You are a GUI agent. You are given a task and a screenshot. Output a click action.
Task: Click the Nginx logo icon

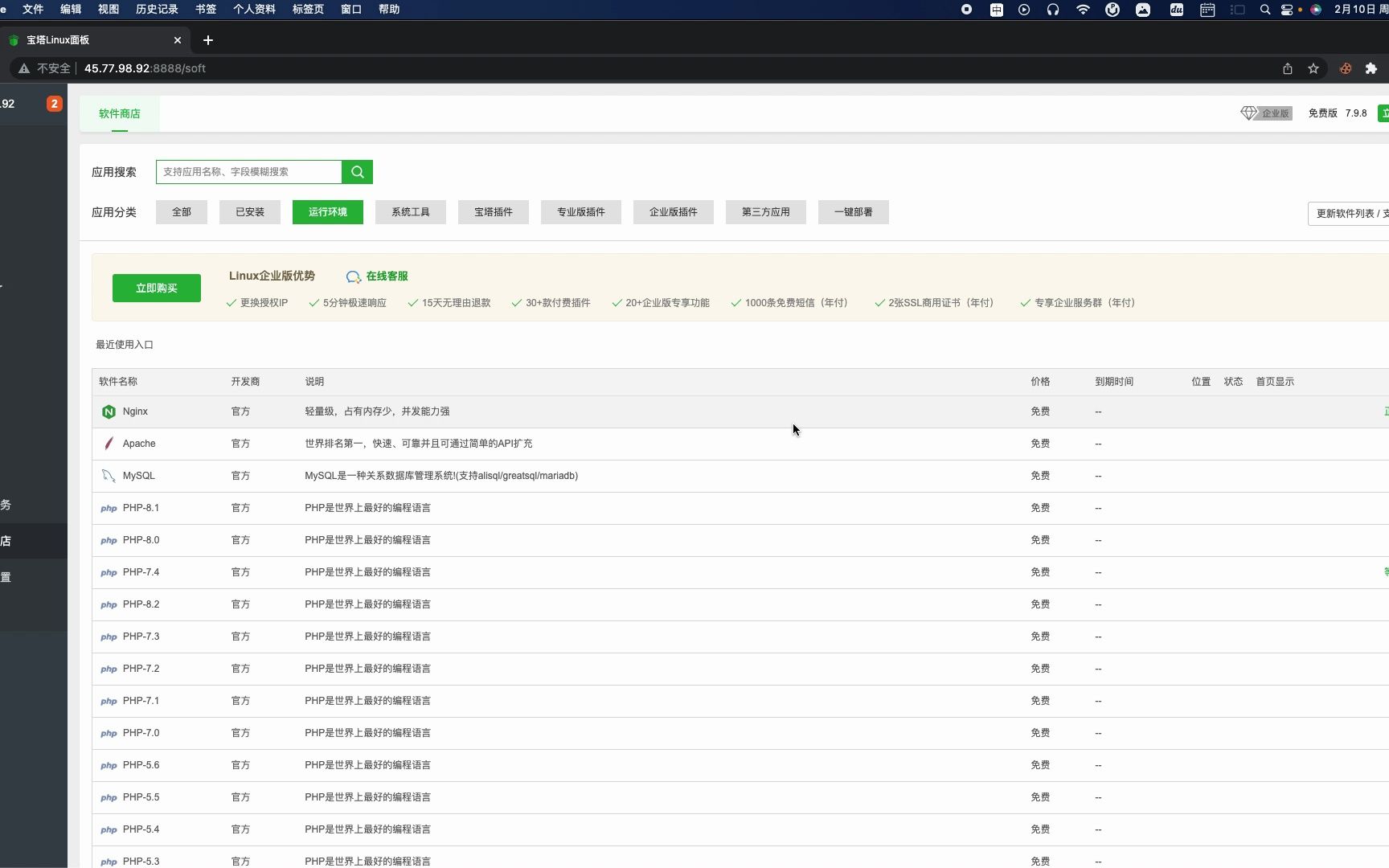tap(109, 411)
